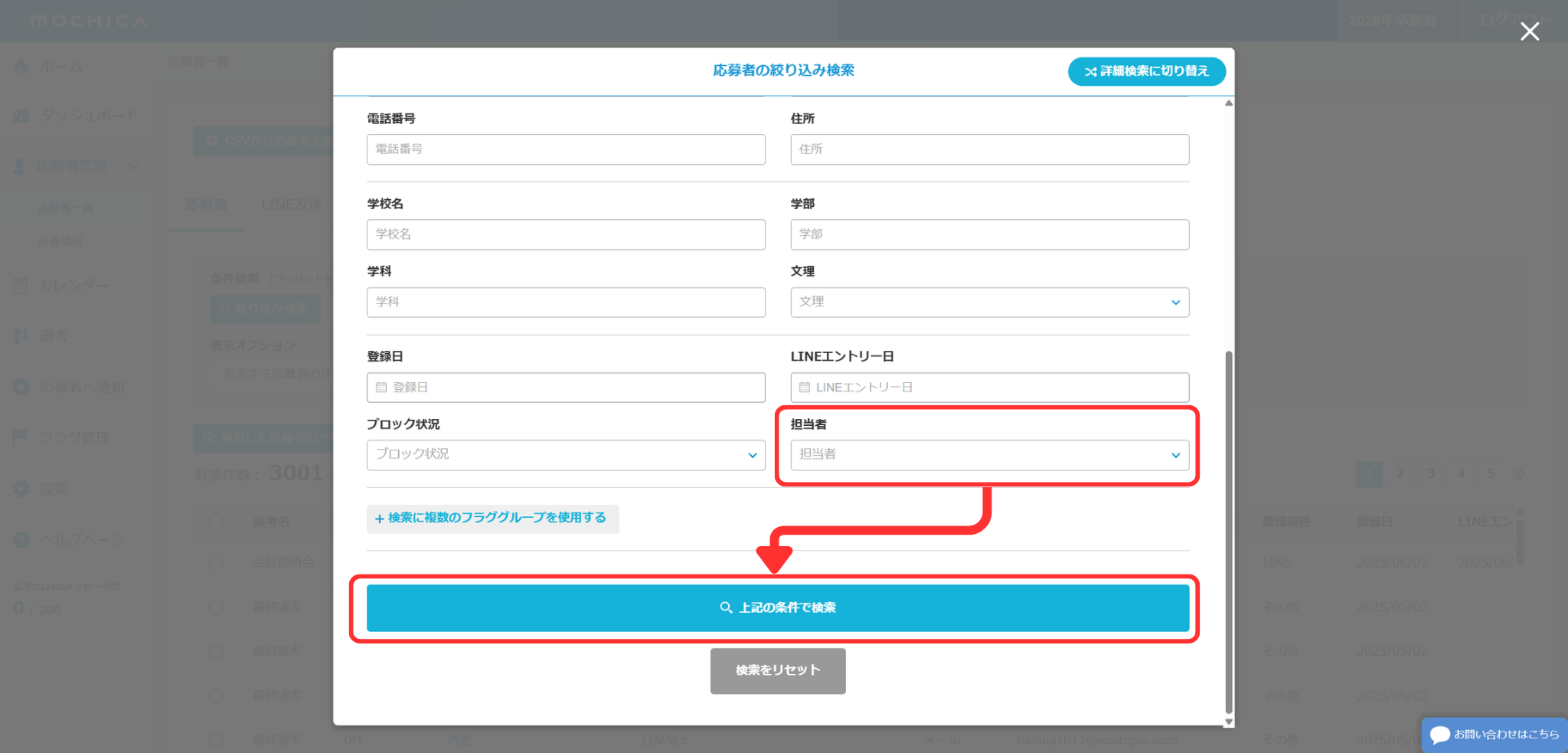
Task: Switch to 詳細検索 mode
Action: [1146, 71]
